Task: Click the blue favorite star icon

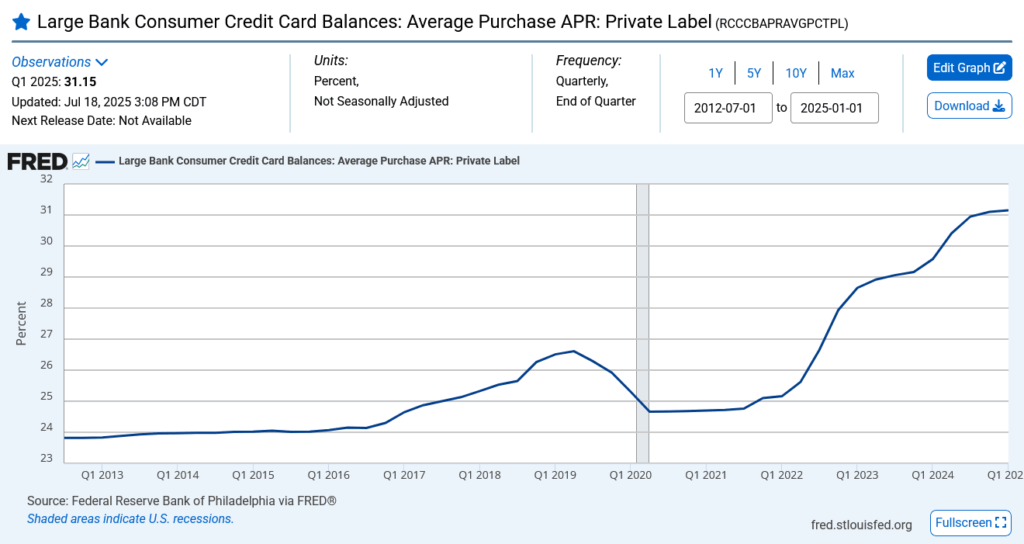Action: 20,21
